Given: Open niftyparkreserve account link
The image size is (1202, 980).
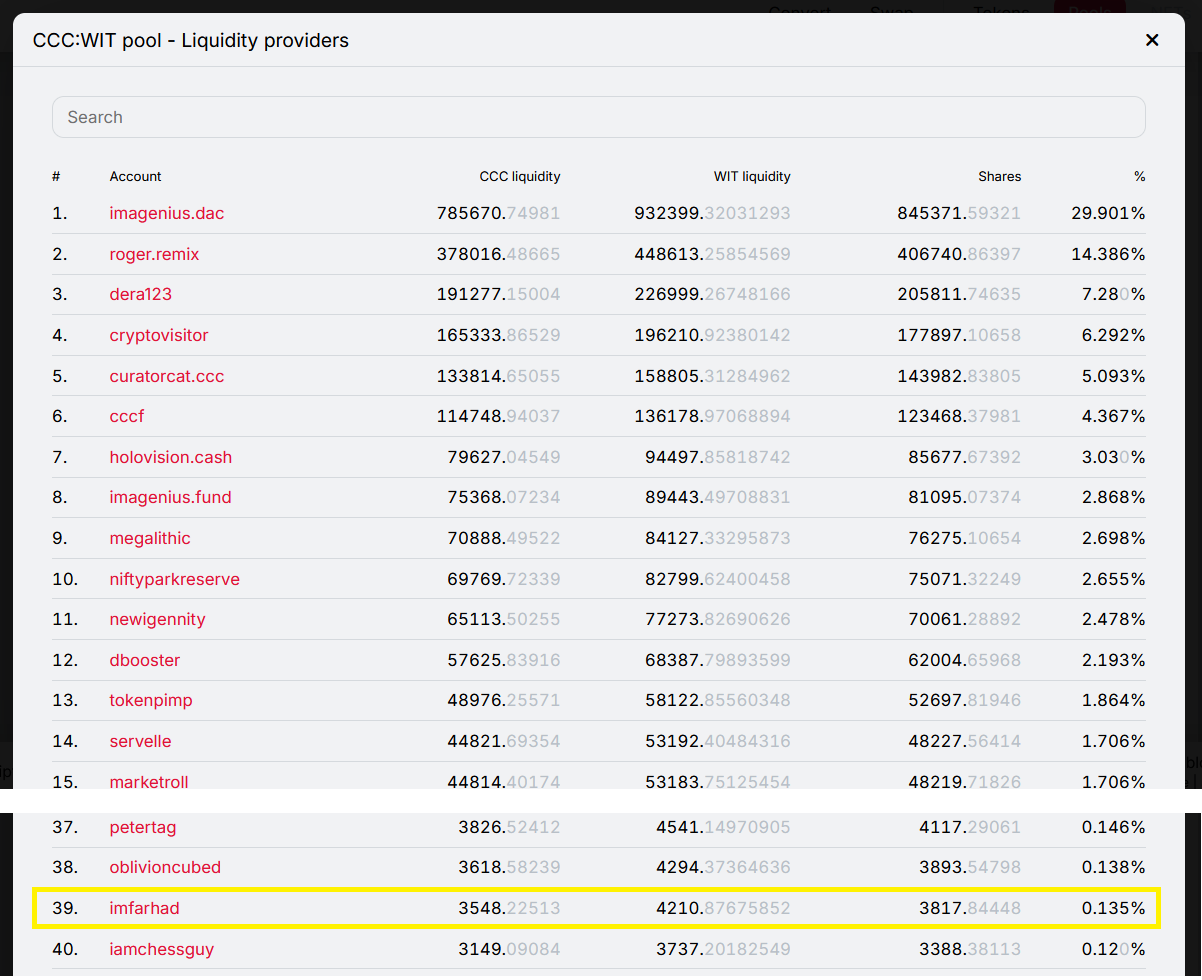Looking at the screenshot, I should 174,579.
